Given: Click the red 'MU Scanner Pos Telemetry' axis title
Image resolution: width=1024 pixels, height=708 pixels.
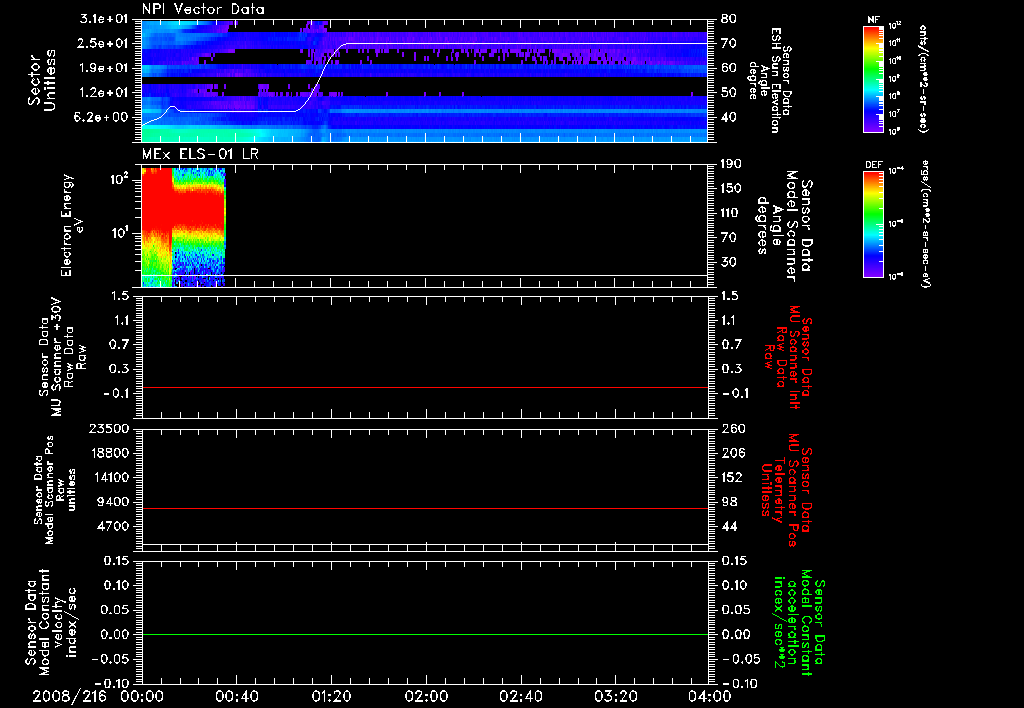Looking at the screenshot, I should pyautogui.click(x=786, y=490).
